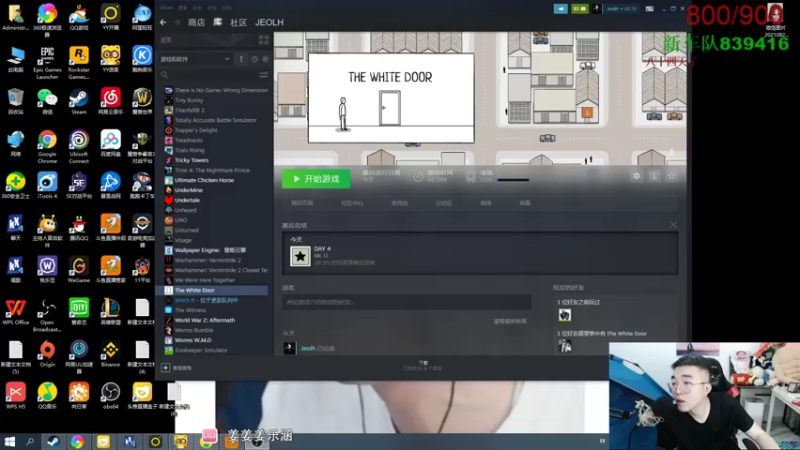This screenshot has height=450, width=800.
Task: Select The White Door list entry
Action: [212, 290]
